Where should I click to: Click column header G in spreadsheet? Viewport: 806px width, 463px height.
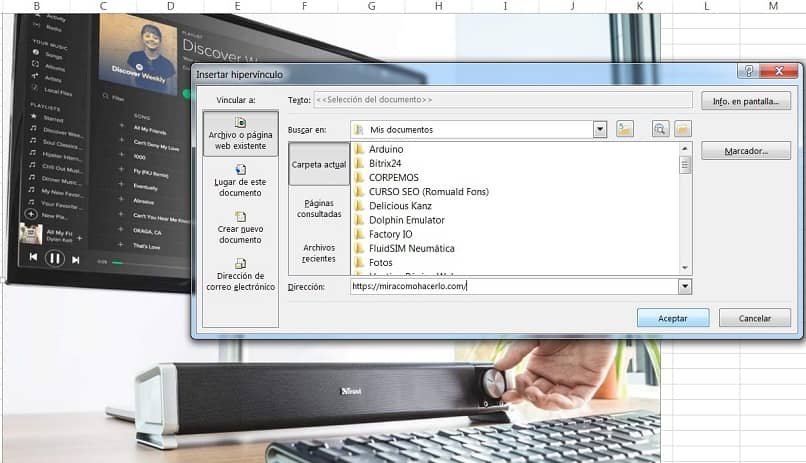(x=372, y=6)
